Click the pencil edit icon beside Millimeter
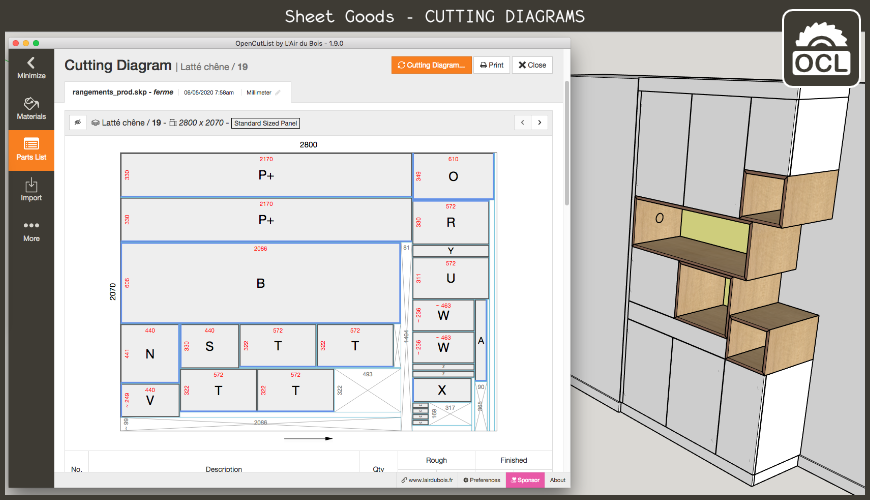This screenshot has width=870, height=500. point(277,93)
